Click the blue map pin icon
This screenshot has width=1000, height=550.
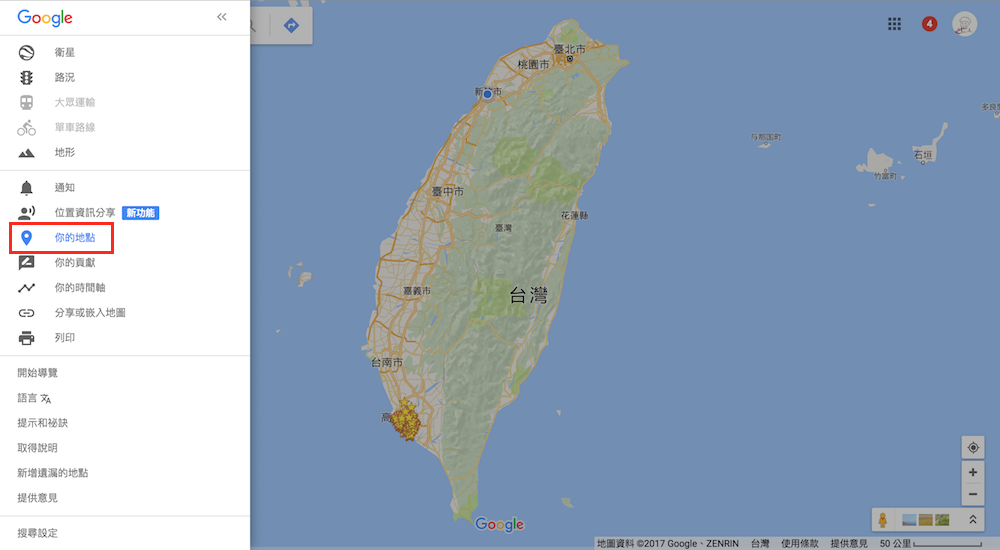(x=26, y=237)
